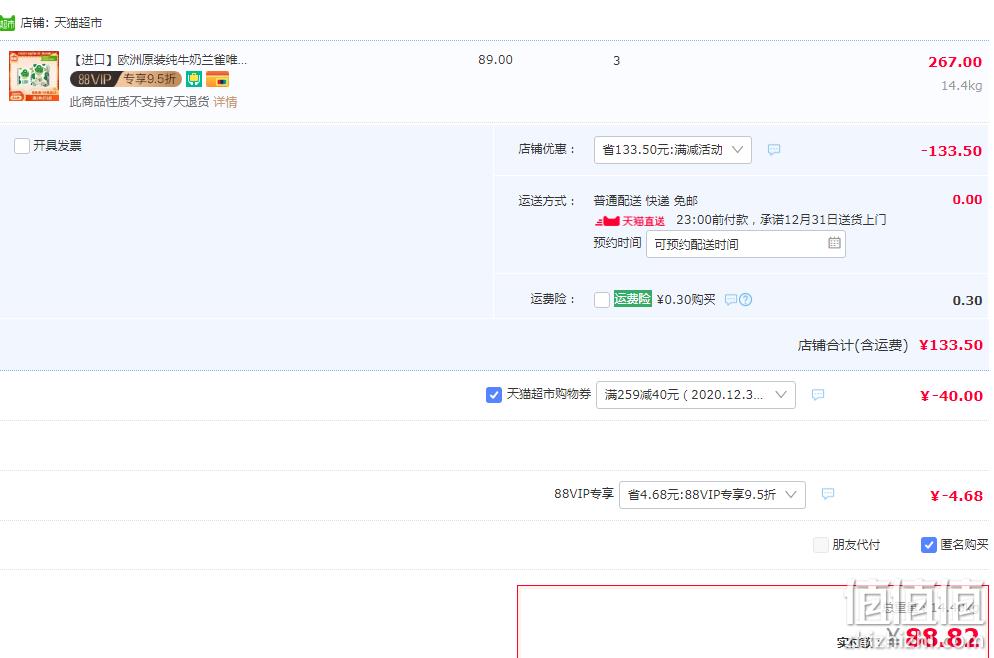Expand the 88VIP专享 省4.68元 dropdown
This screenshot has height=658, width=994.
click(712, 494)
